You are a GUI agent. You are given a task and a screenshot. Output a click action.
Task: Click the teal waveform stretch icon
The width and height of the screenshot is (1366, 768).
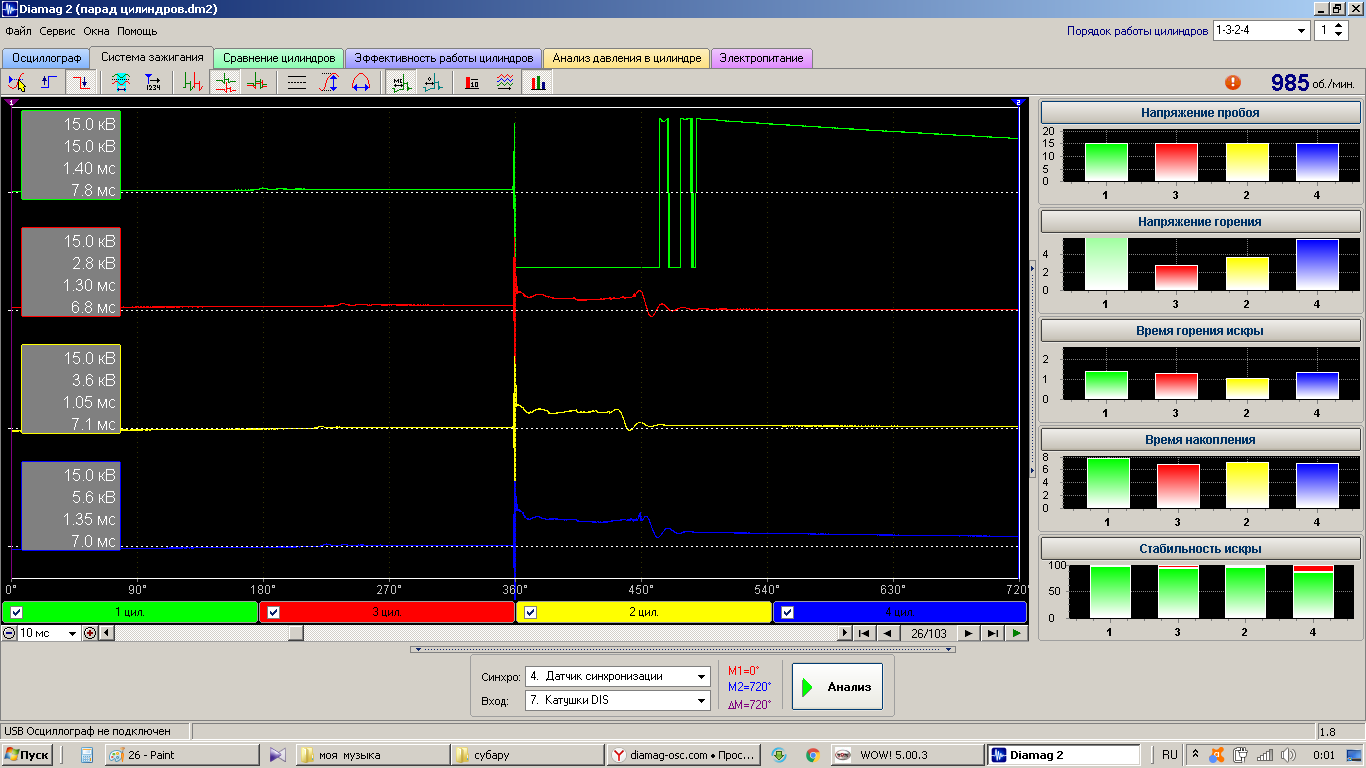coord(121,82)
